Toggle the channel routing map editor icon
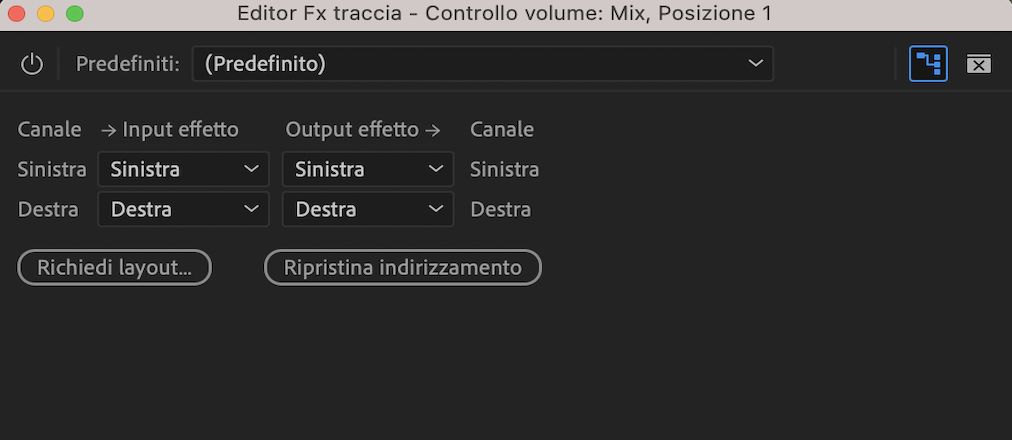1012x440 pixels. pyautogui.click(x=928, y=64)
